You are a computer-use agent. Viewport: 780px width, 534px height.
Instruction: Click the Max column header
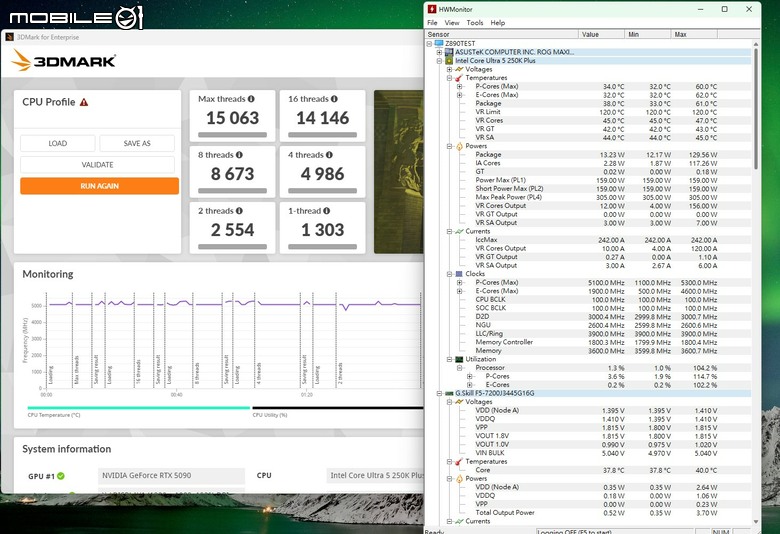[693, 34]
